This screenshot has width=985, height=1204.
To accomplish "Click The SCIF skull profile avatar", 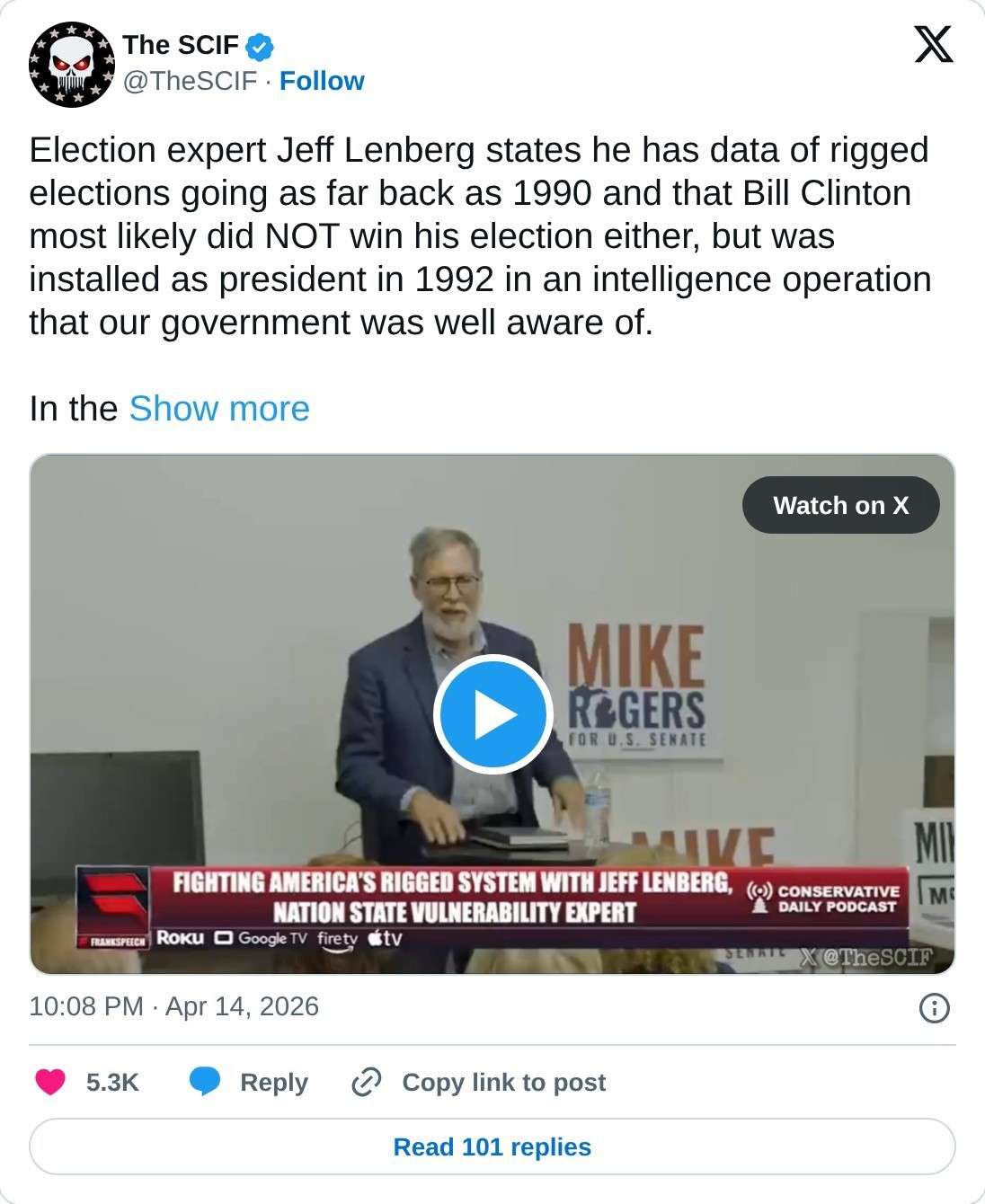I will coord(72,65).
